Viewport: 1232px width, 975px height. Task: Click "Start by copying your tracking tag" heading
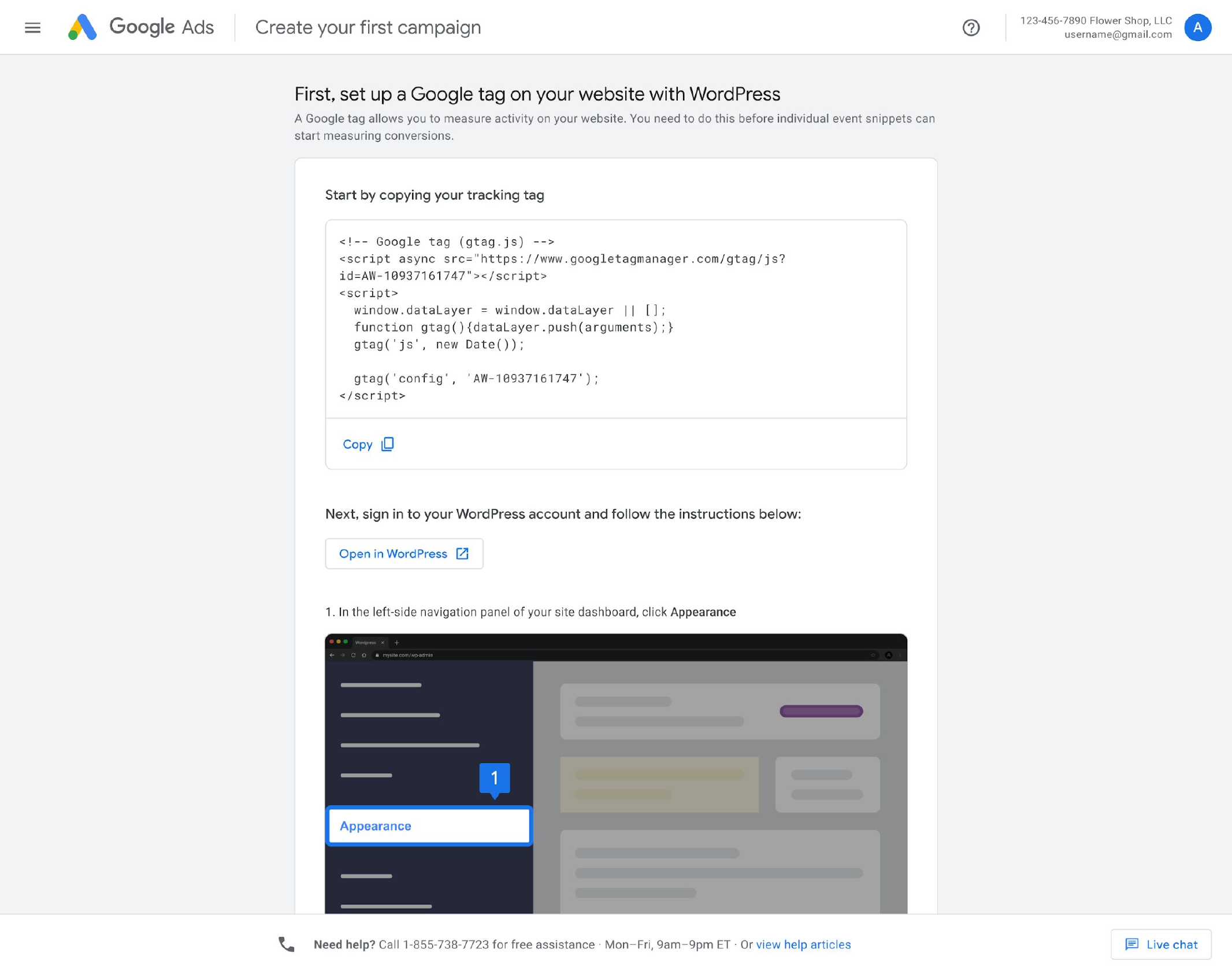pyautogui.click(x=435, y=195)
